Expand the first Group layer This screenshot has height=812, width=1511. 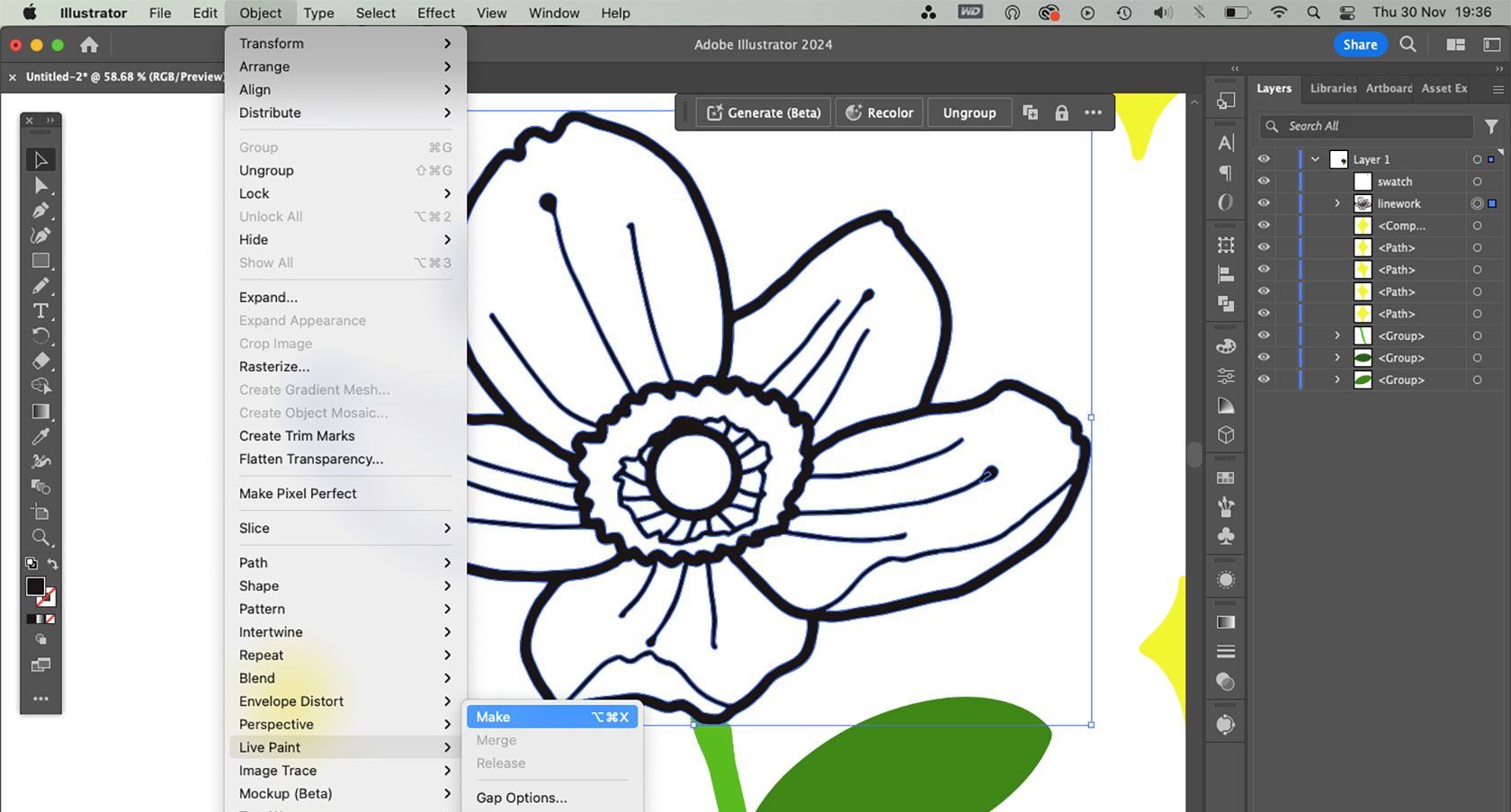pyautogui.click(x=1337, y=335)
